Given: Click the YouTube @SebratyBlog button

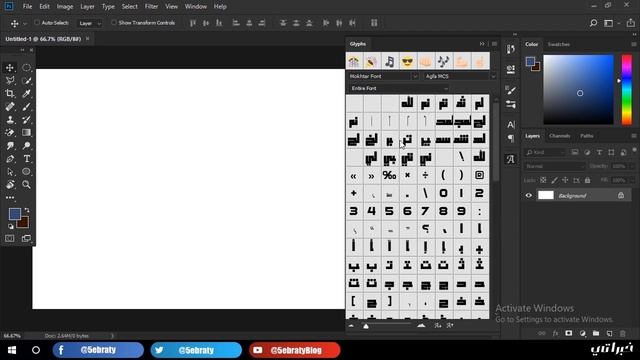Looking at the screenshot, I should 294,350.
